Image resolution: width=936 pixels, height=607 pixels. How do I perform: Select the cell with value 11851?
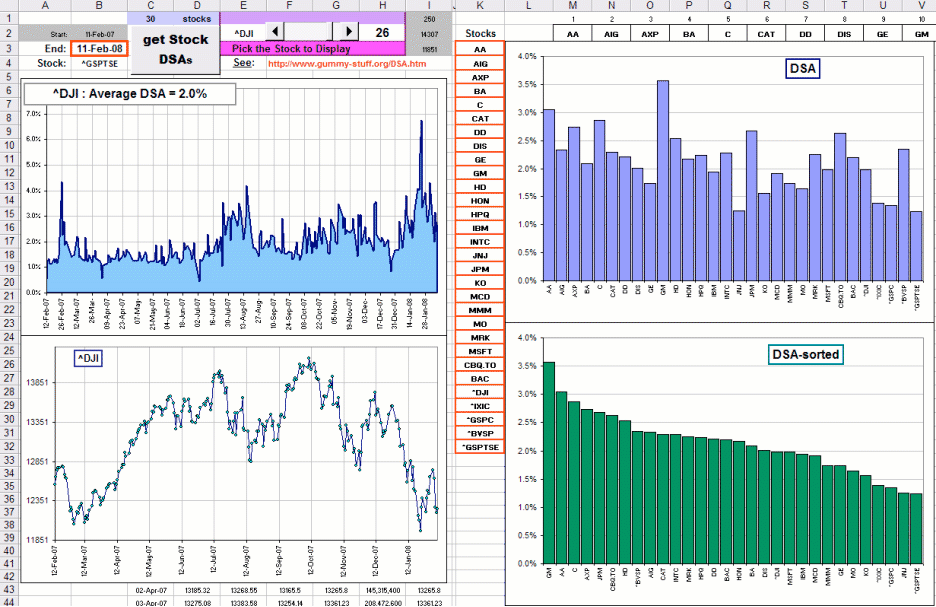pos(429,50)
